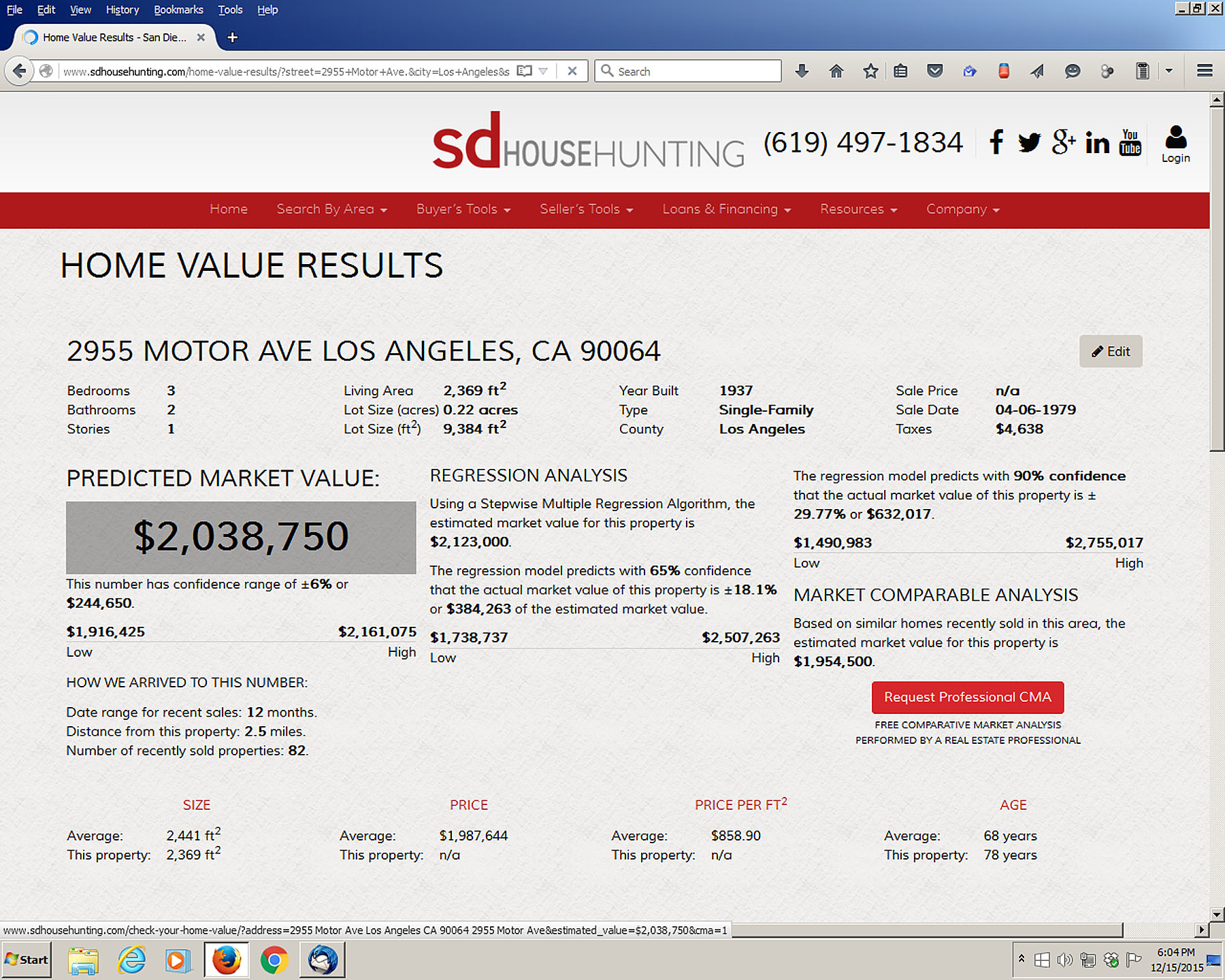Viewport: 1225px width, 980px height.
Task: Launch Google Chrome from the taskbar
Action: 274,960
